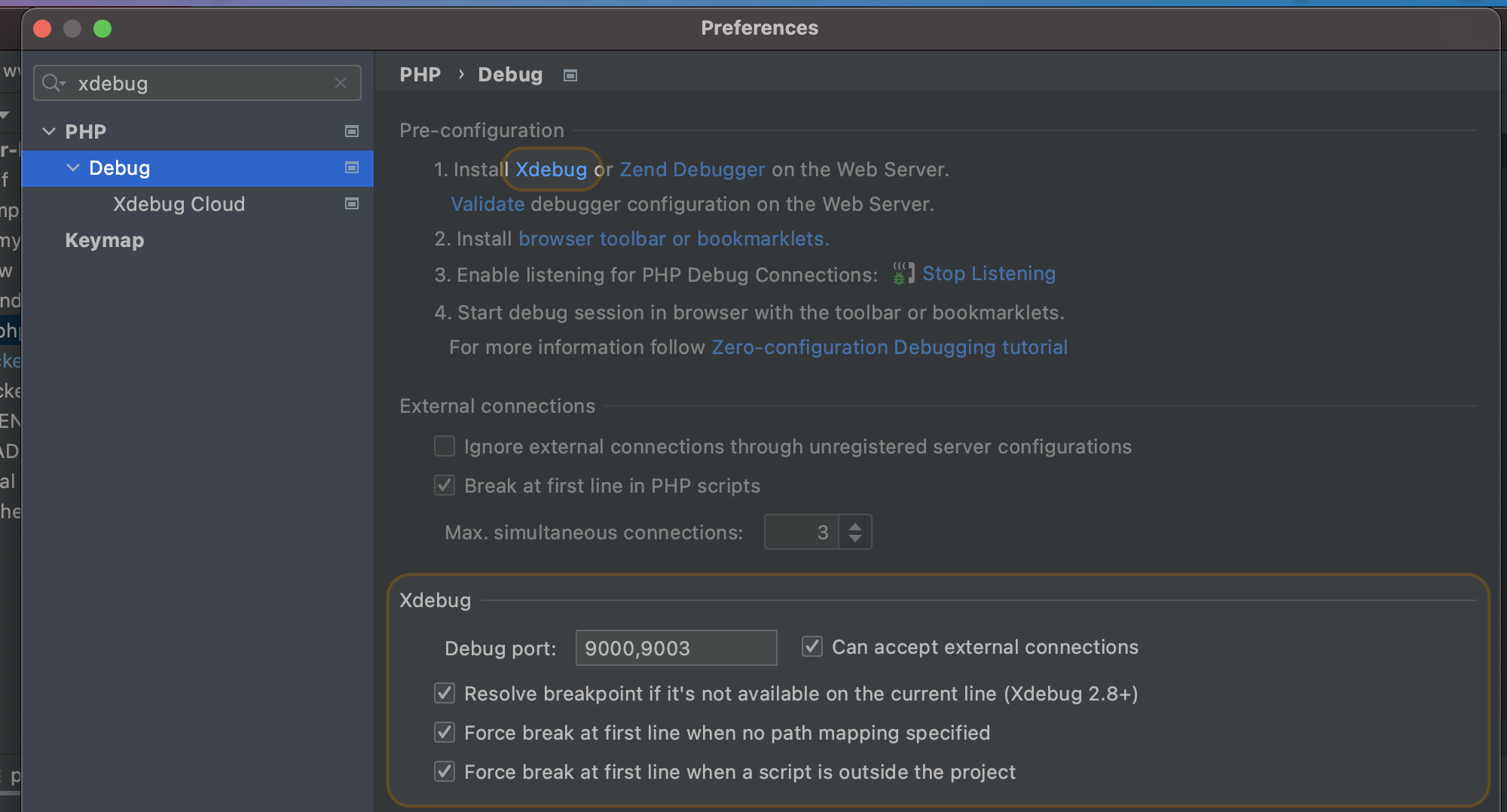Open Xdebug Cloud settings page
The image size is (1507, 812).
pyautogui.click(x=179, y=204)
